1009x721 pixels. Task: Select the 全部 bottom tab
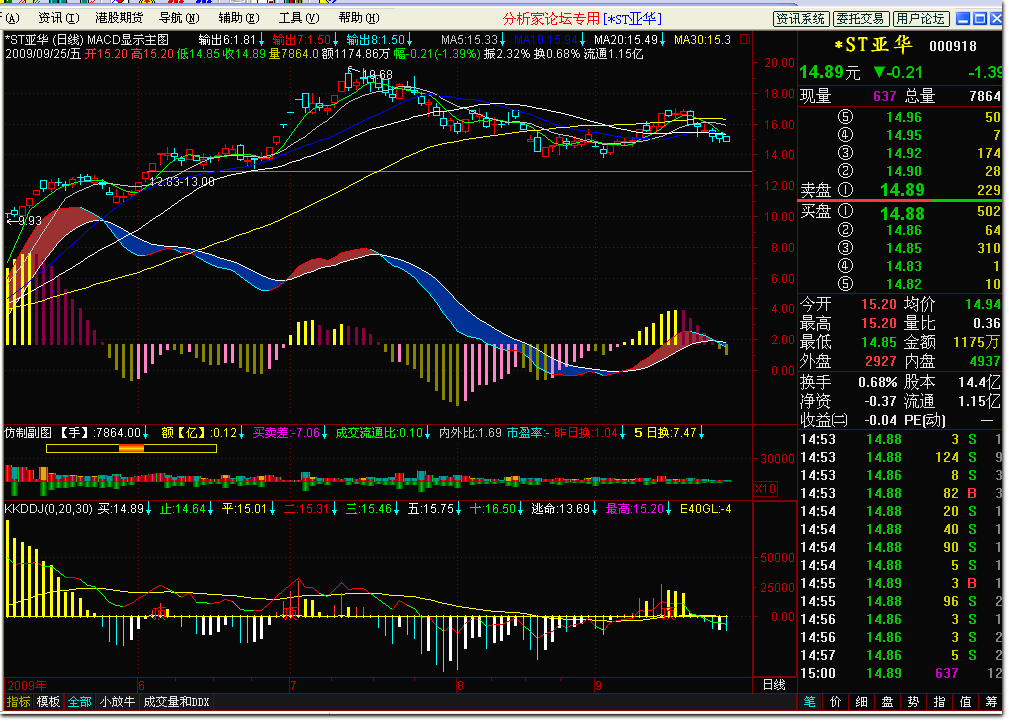tap(80, 702)
